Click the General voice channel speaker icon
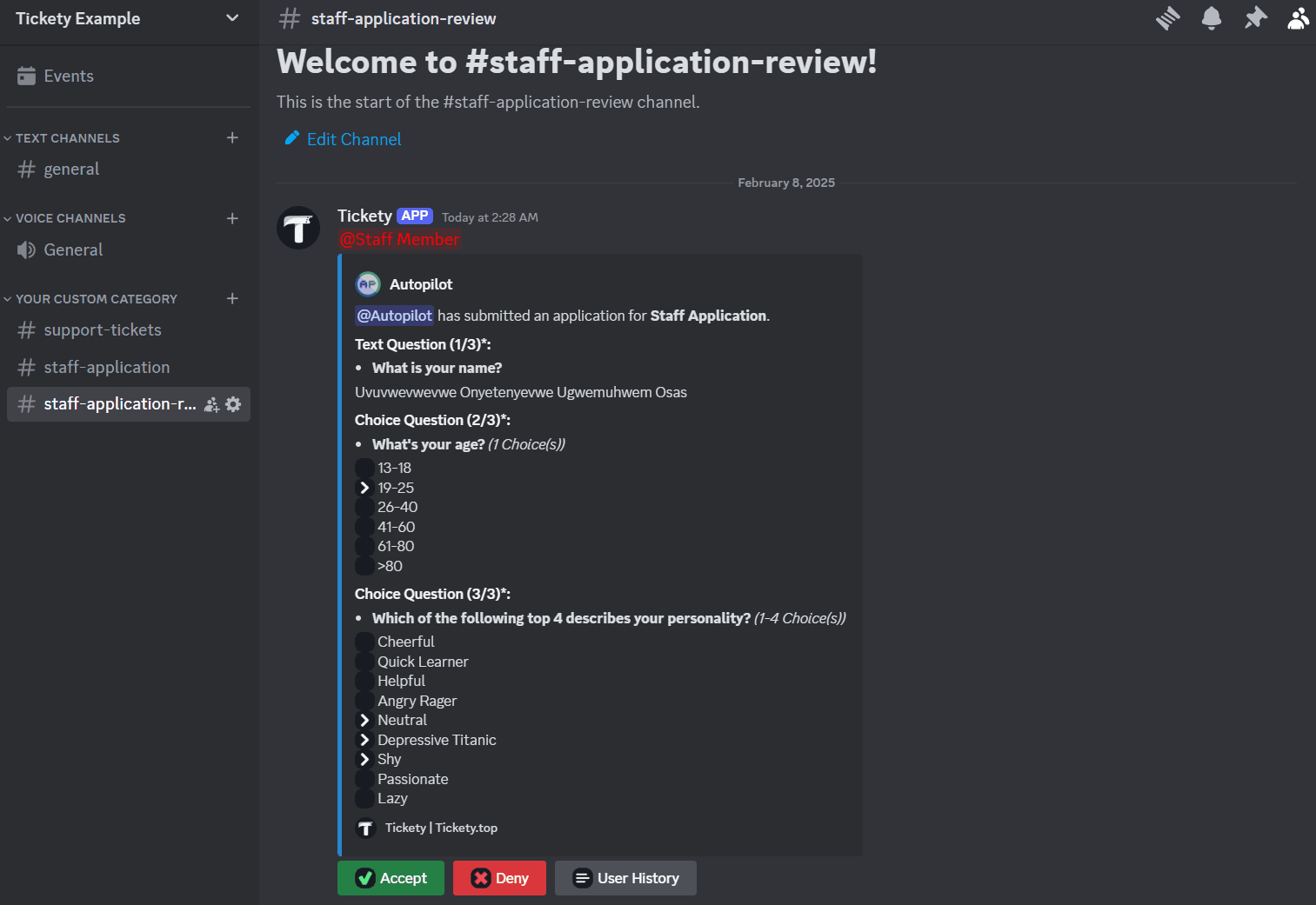Image resolution: width=1316 pixels, height=905 pixels. [27, 250]
